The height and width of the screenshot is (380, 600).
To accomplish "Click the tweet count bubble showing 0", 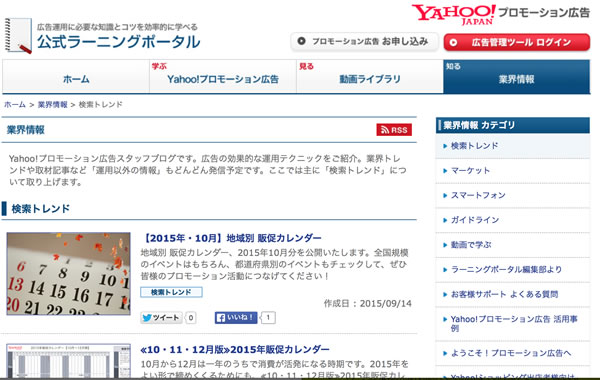I will (x=191, y=318).
